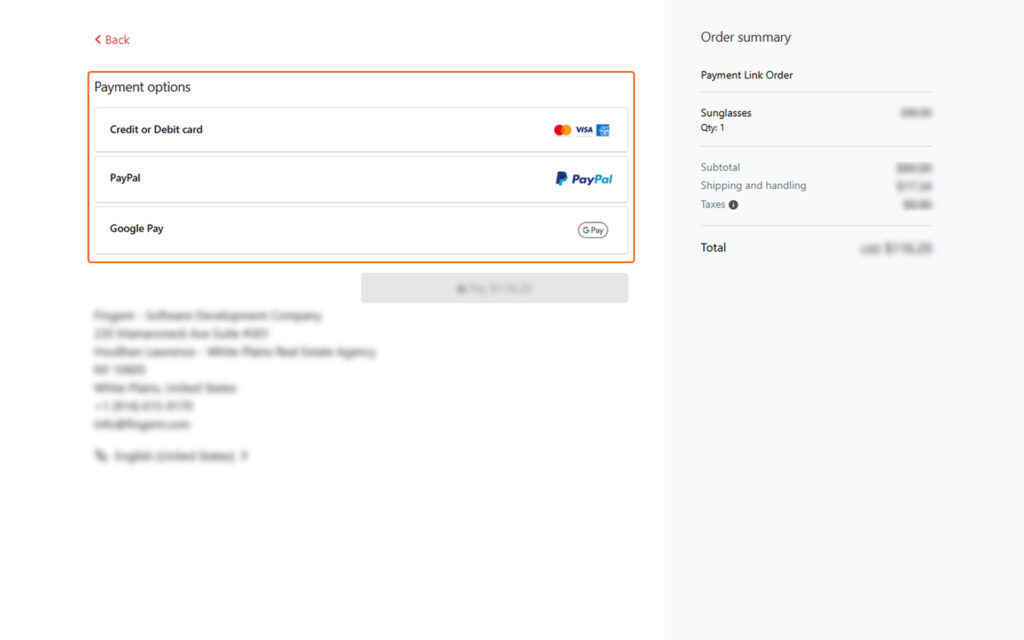Click the Order summary heading

(x=745, y=37)
